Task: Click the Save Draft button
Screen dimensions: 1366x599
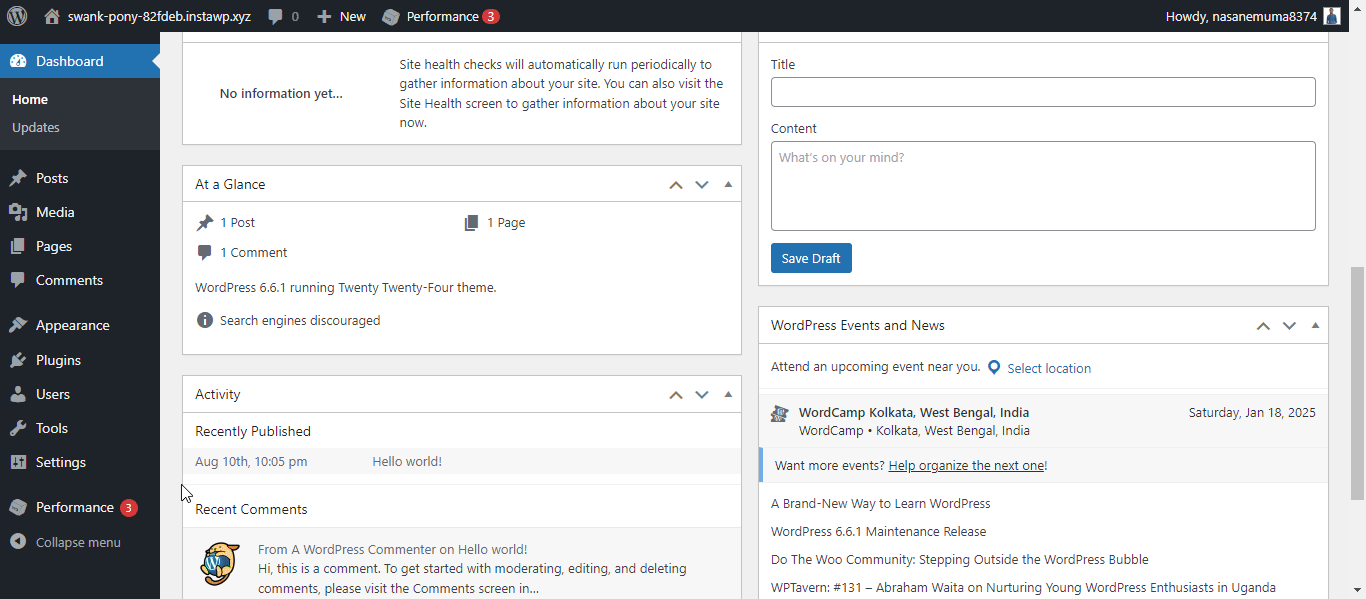Action: click(x=810, y=258)
